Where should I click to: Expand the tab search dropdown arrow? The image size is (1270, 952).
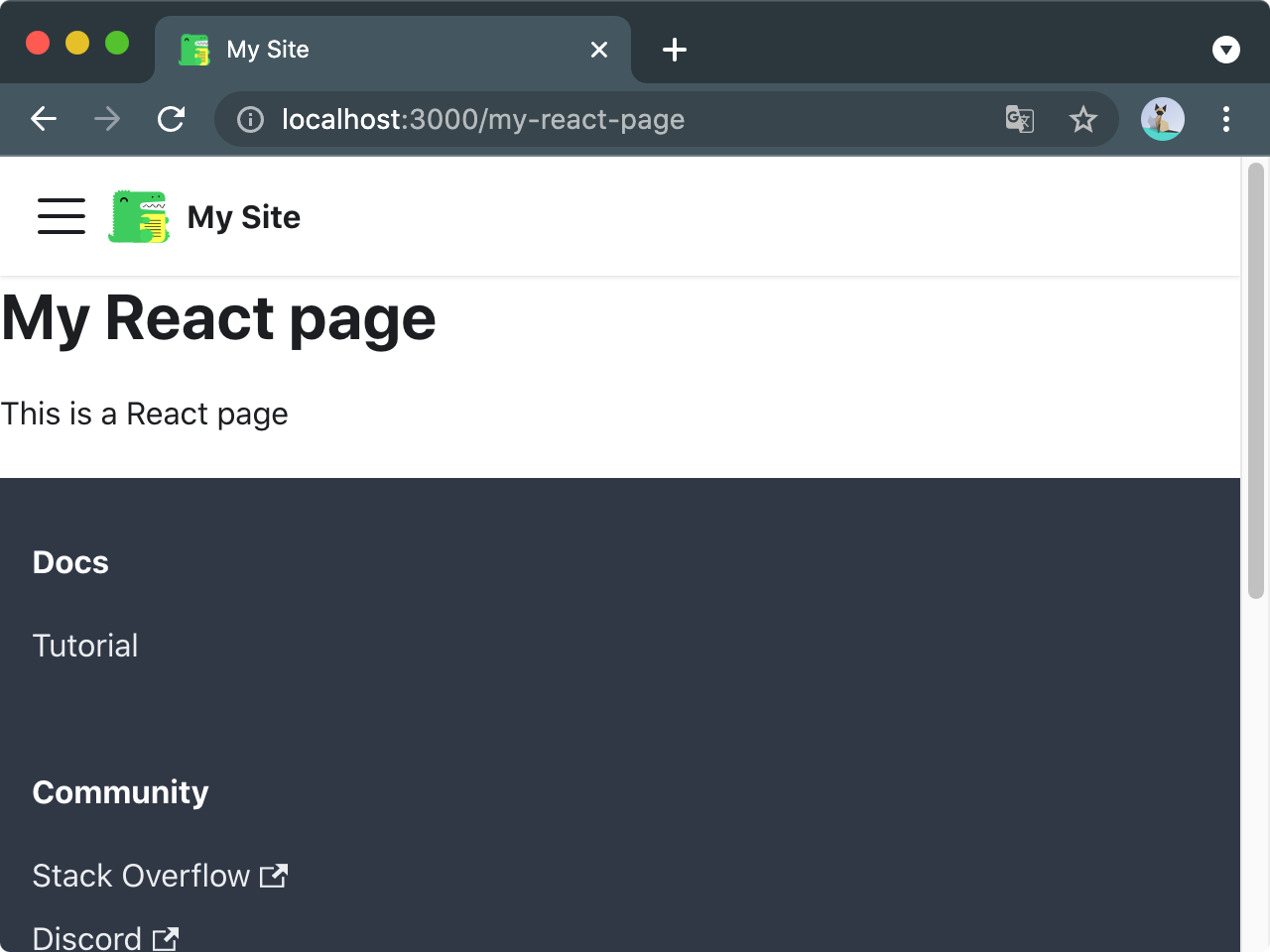pyautogui.click(x=1226, y=50)
